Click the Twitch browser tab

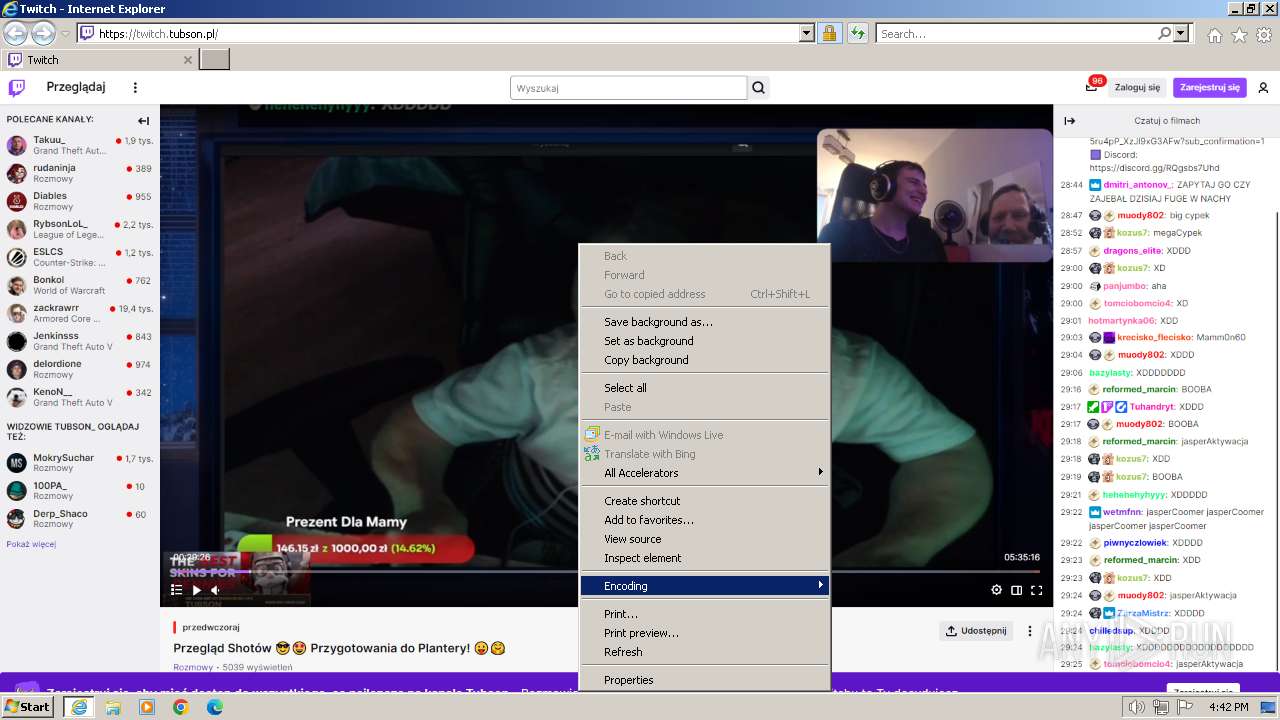(100, 59)
